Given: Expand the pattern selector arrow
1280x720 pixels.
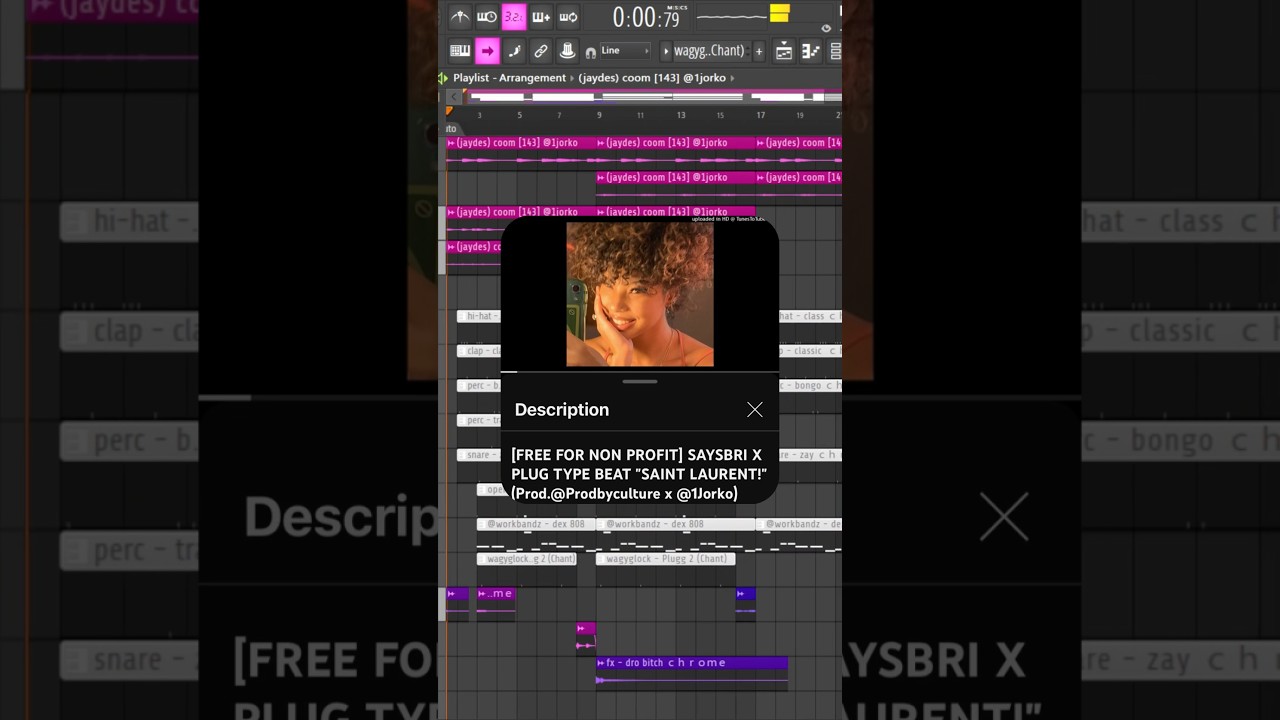Looking at the screenshot, I should pos(667,51).
